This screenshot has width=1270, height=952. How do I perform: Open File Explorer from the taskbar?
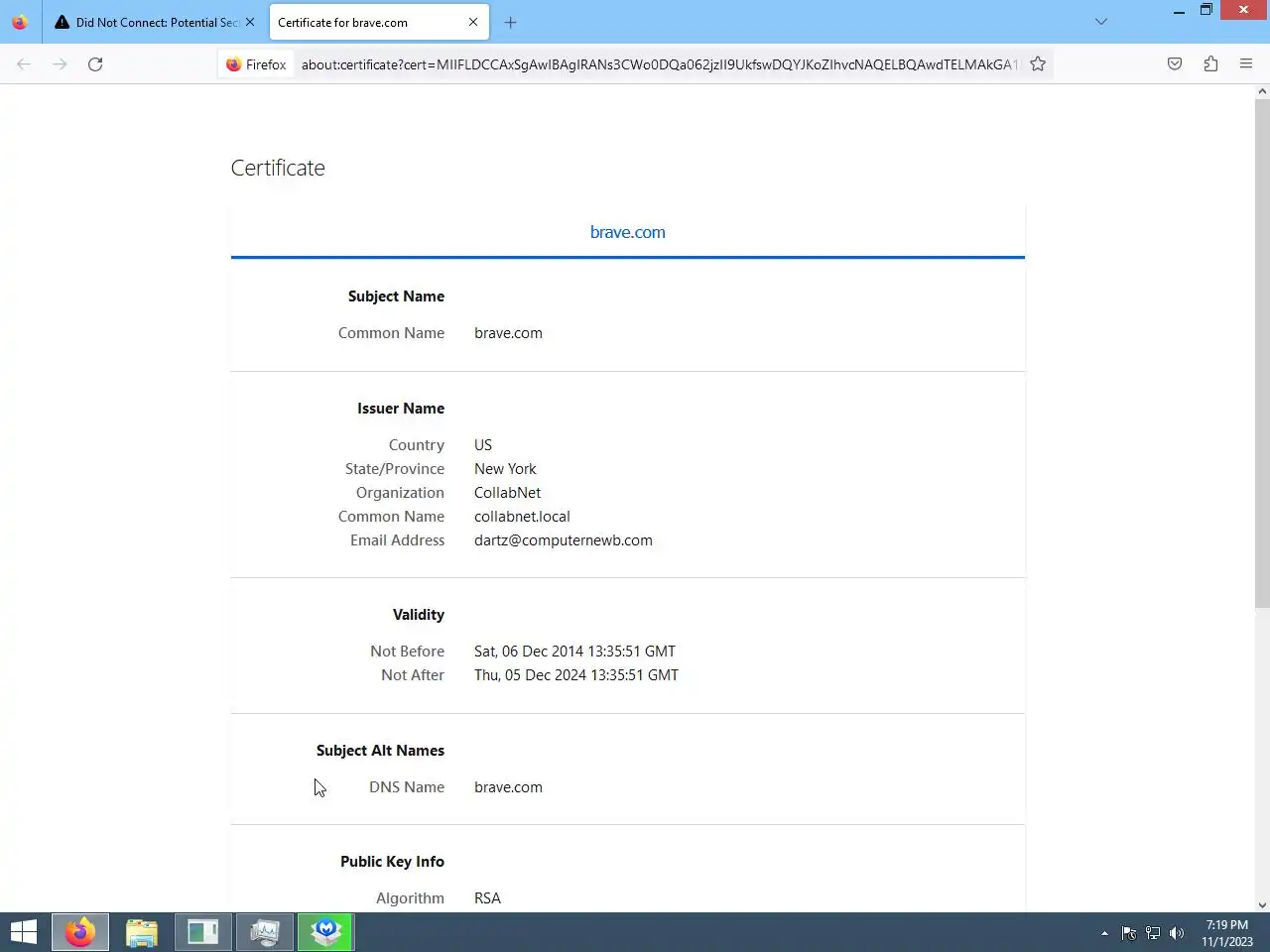142,932
